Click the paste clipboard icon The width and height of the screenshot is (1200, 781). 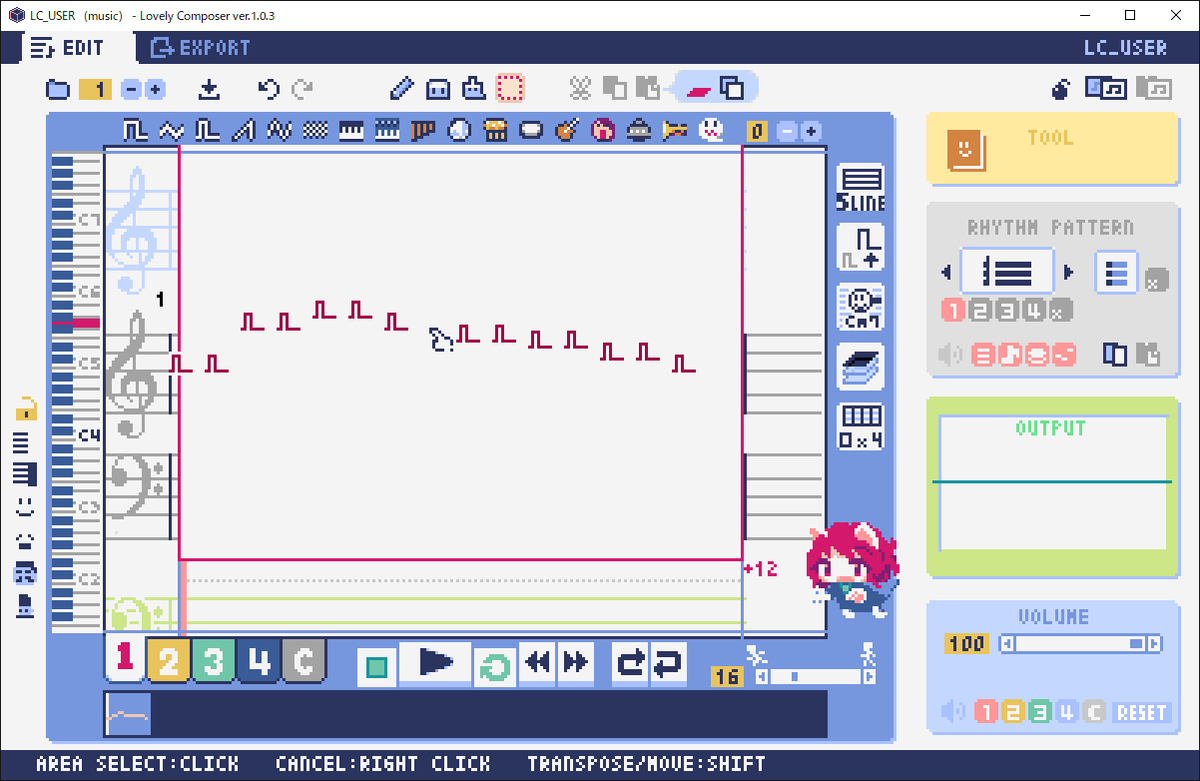(648, 88)
